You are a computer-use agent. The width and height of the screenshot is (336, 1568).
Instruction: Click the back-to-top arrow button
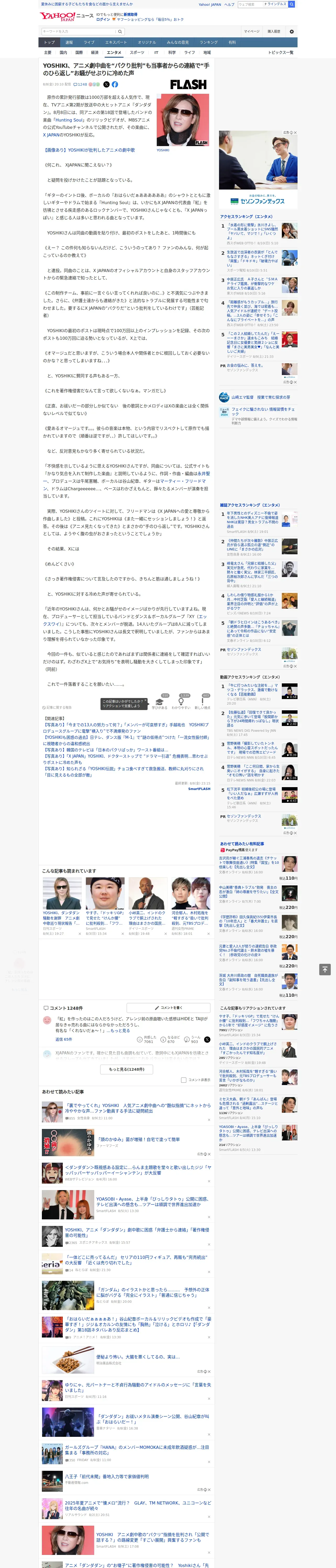pyautogui.click(x=325, y=970)
